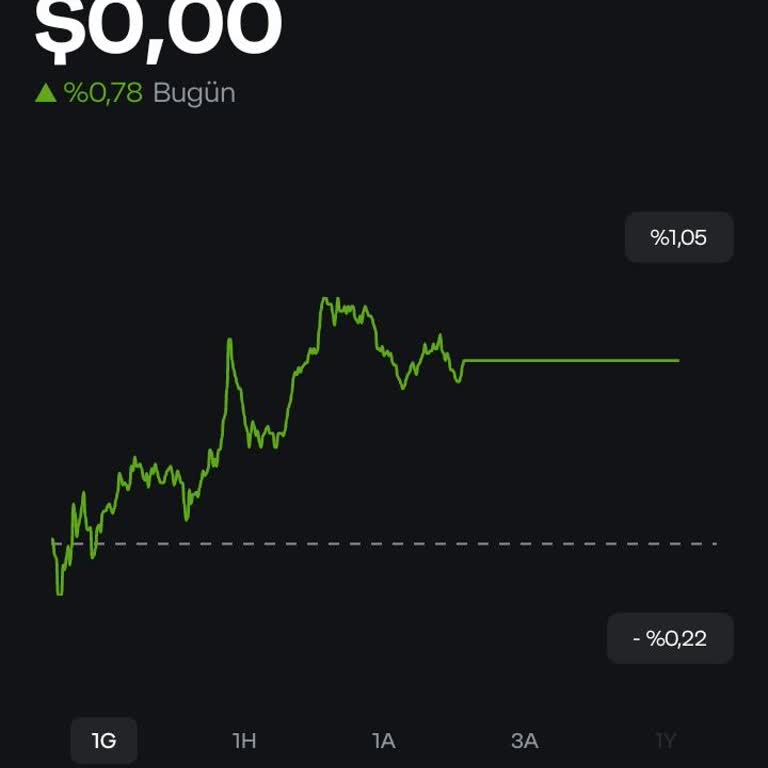Select the 1G time range tab
Viewport: 768px width, 768px height.
104,741
